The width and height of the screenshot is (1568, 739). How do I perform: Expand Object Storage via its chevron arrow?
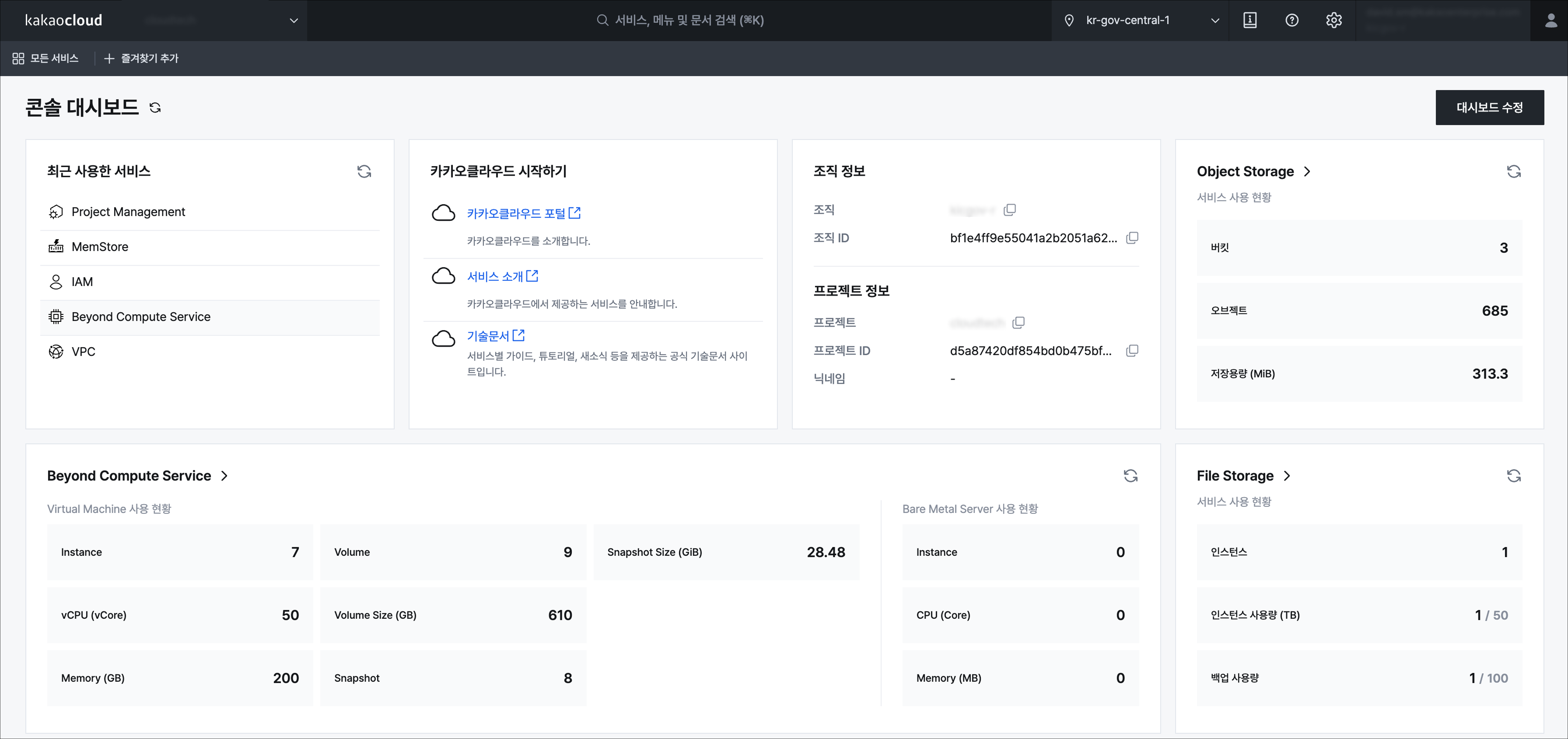pyautogui.click(x=1308, y=171)
